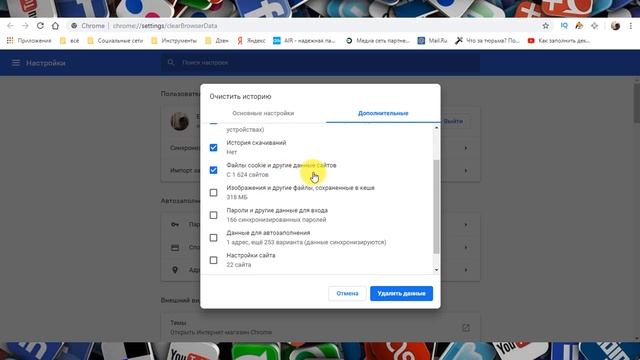Click dialog scrollbar down arrow

[436, 270]
